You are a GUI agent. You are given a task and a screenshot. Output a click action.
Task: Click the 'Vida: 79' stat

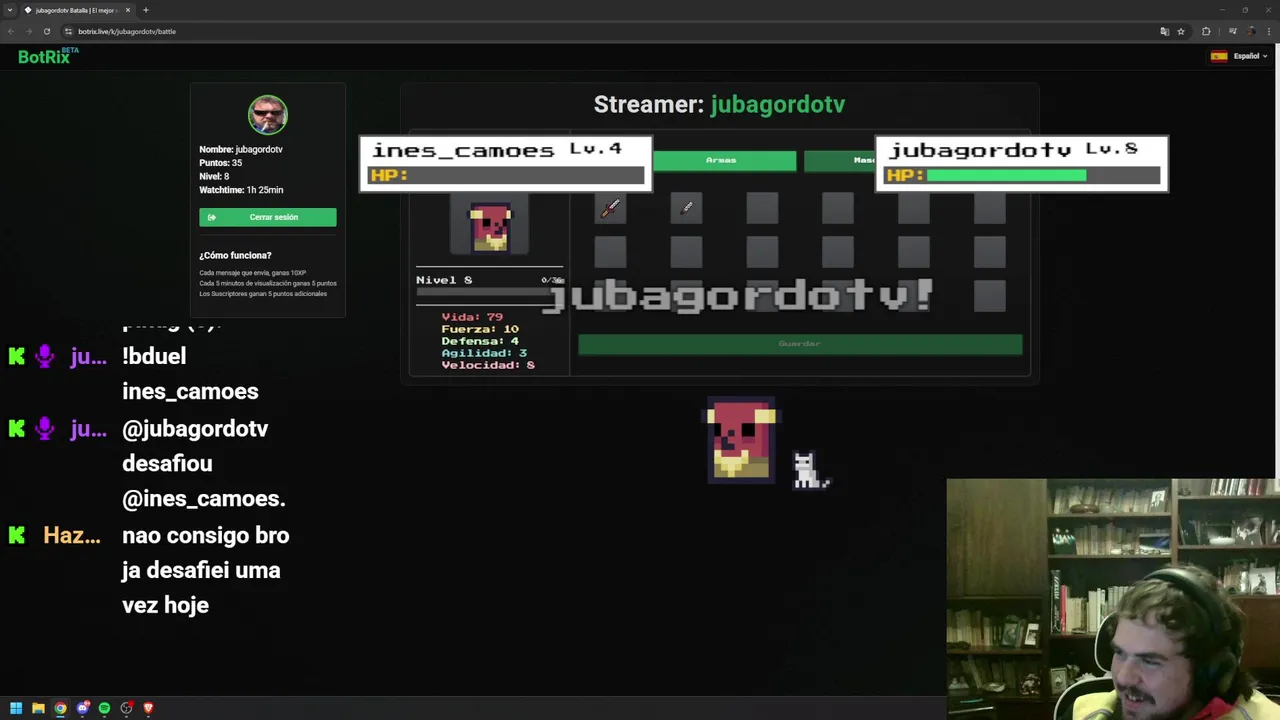point(472,317)
